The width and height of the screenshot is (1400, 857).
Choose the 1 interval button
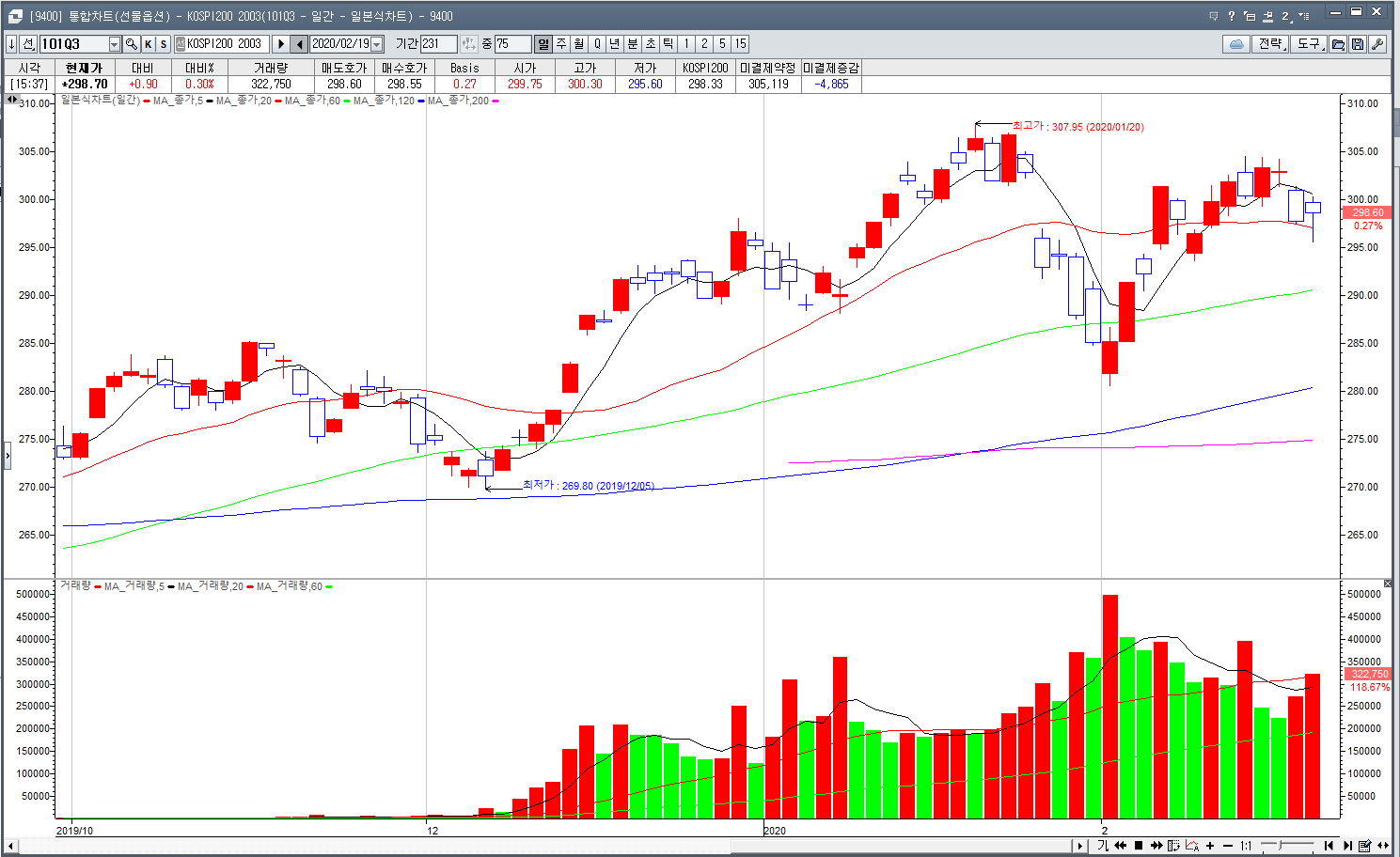tap(686, 44)
